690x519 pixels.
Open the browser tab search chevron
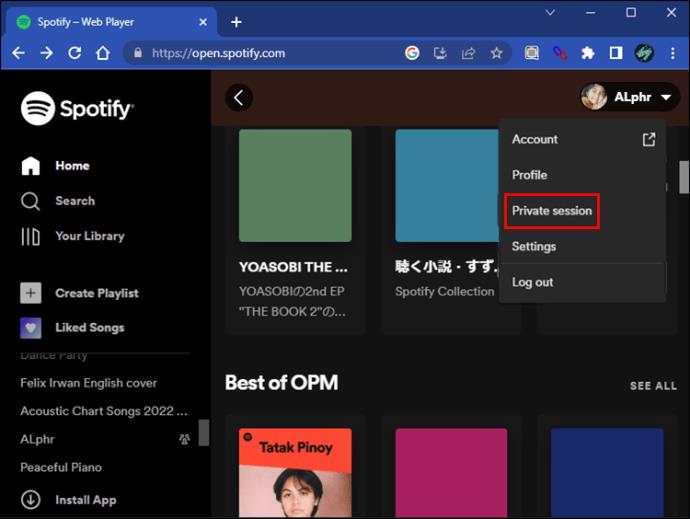550,13
